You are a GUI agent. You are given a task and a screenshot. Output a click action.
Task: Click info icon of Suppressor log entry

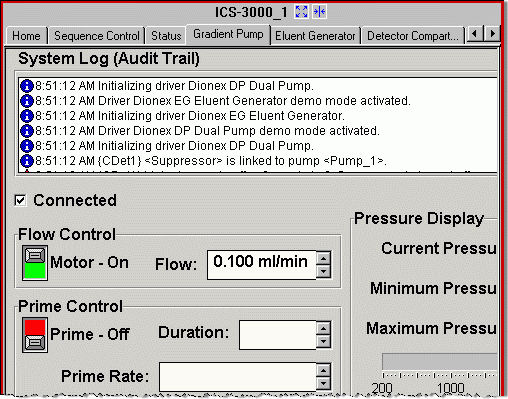[x=27, y=161]
